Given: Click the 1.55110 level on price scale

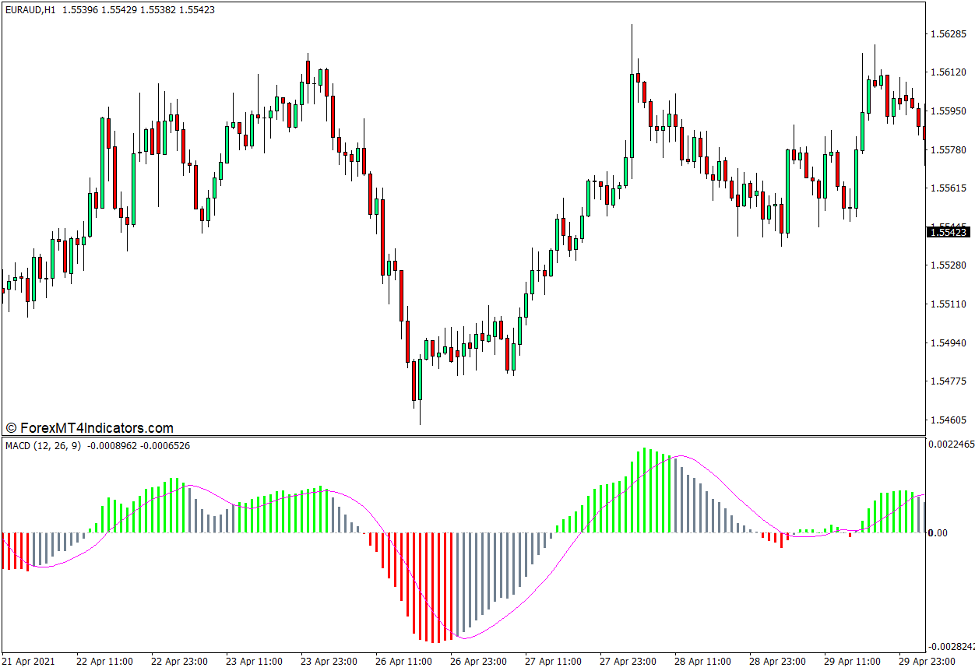Looking at the screenshot, I should pos(946,304).
